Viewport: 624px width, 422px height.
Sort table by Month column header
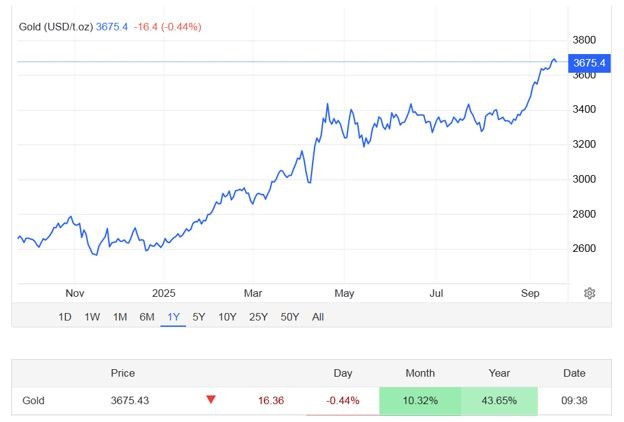420,373
